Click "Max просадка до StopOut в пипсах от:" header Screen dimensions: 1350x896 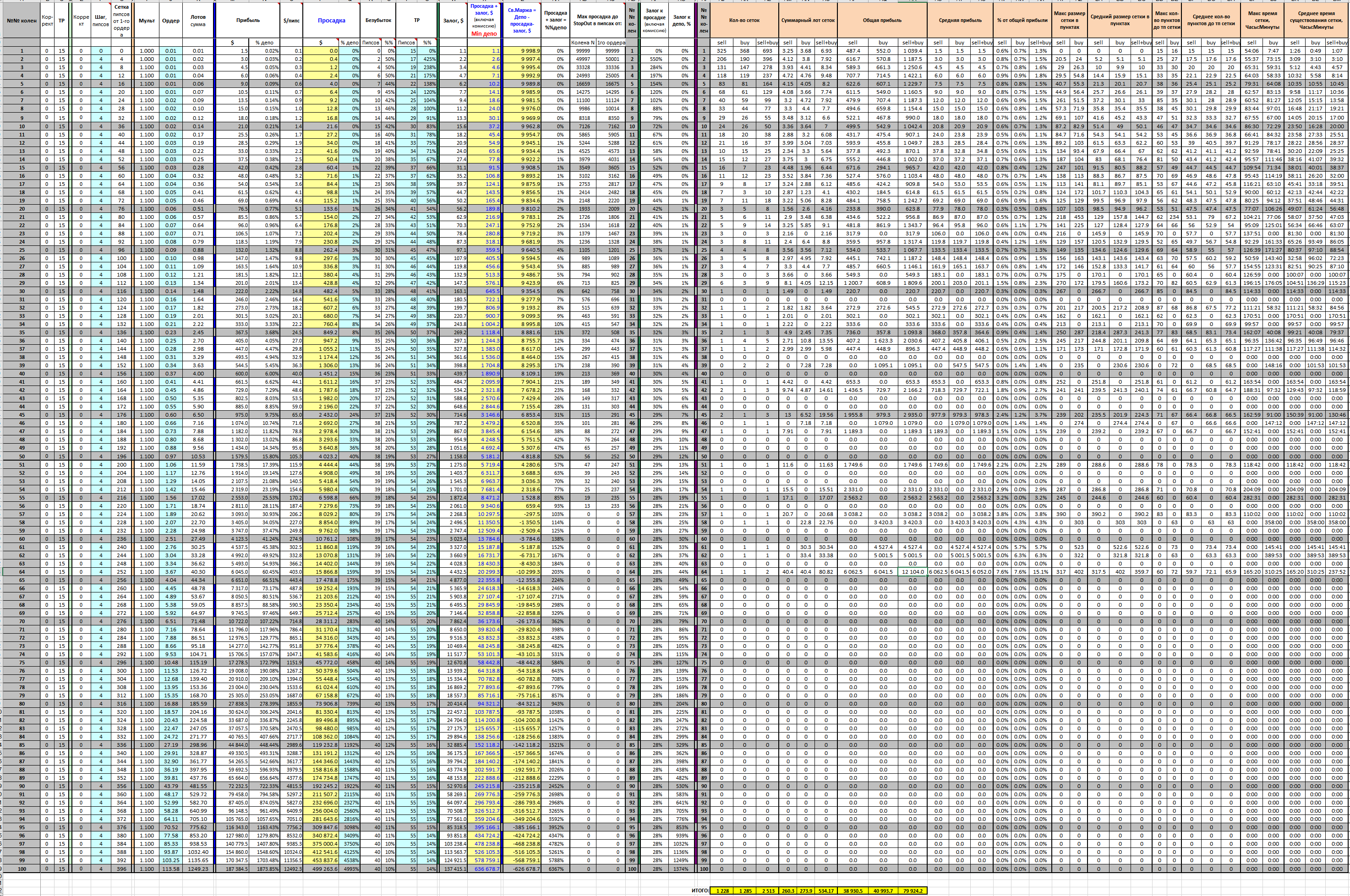[597, 21]
